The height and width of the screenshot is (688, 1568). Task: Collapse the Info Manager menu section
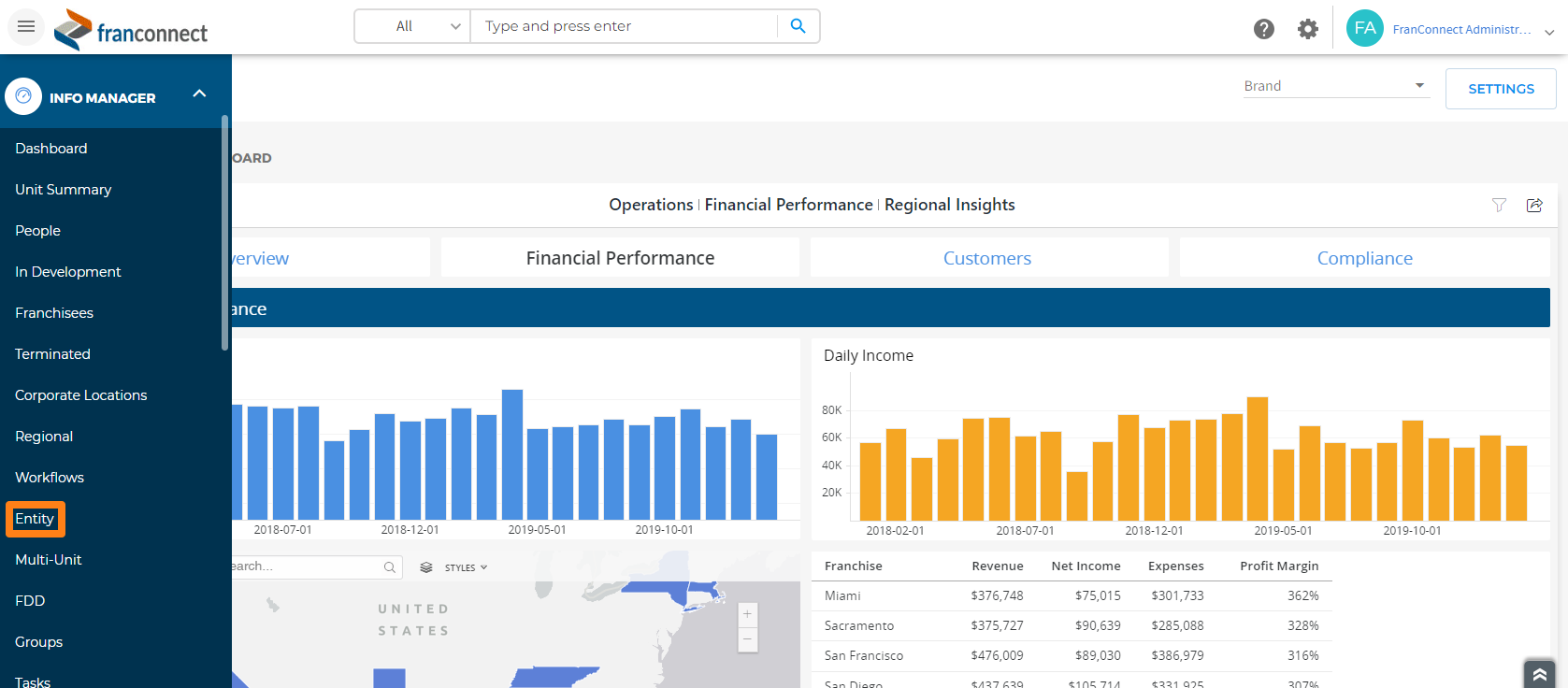click(199, 93)
